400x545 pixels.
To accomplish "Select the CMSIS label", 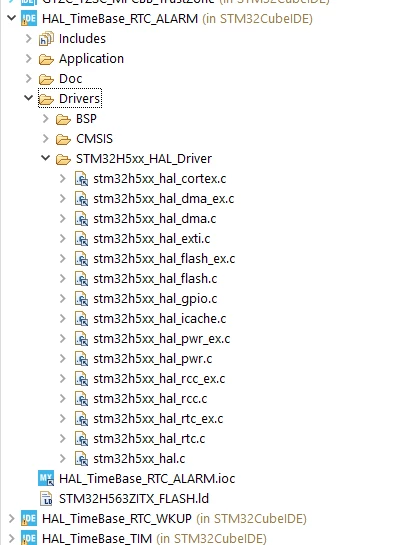I will pyautogui.click(x=95, y=139).
